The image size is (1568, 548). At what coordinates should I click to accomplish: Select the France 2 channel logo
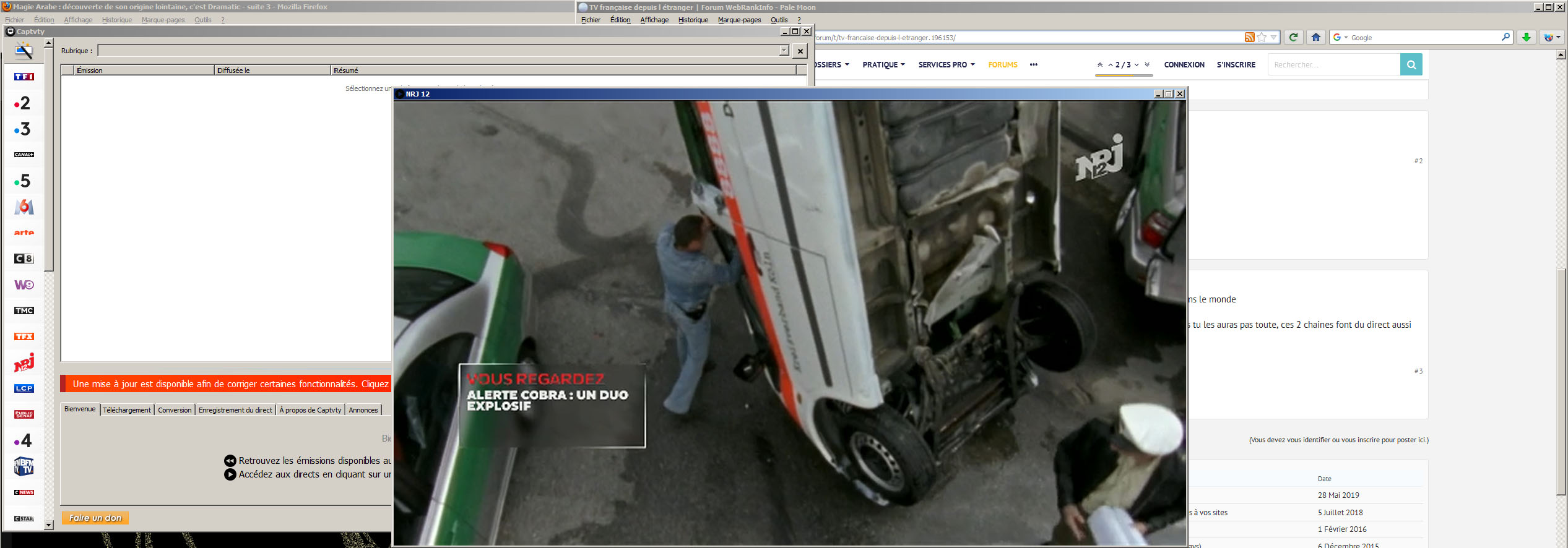[x=22, y=103]
